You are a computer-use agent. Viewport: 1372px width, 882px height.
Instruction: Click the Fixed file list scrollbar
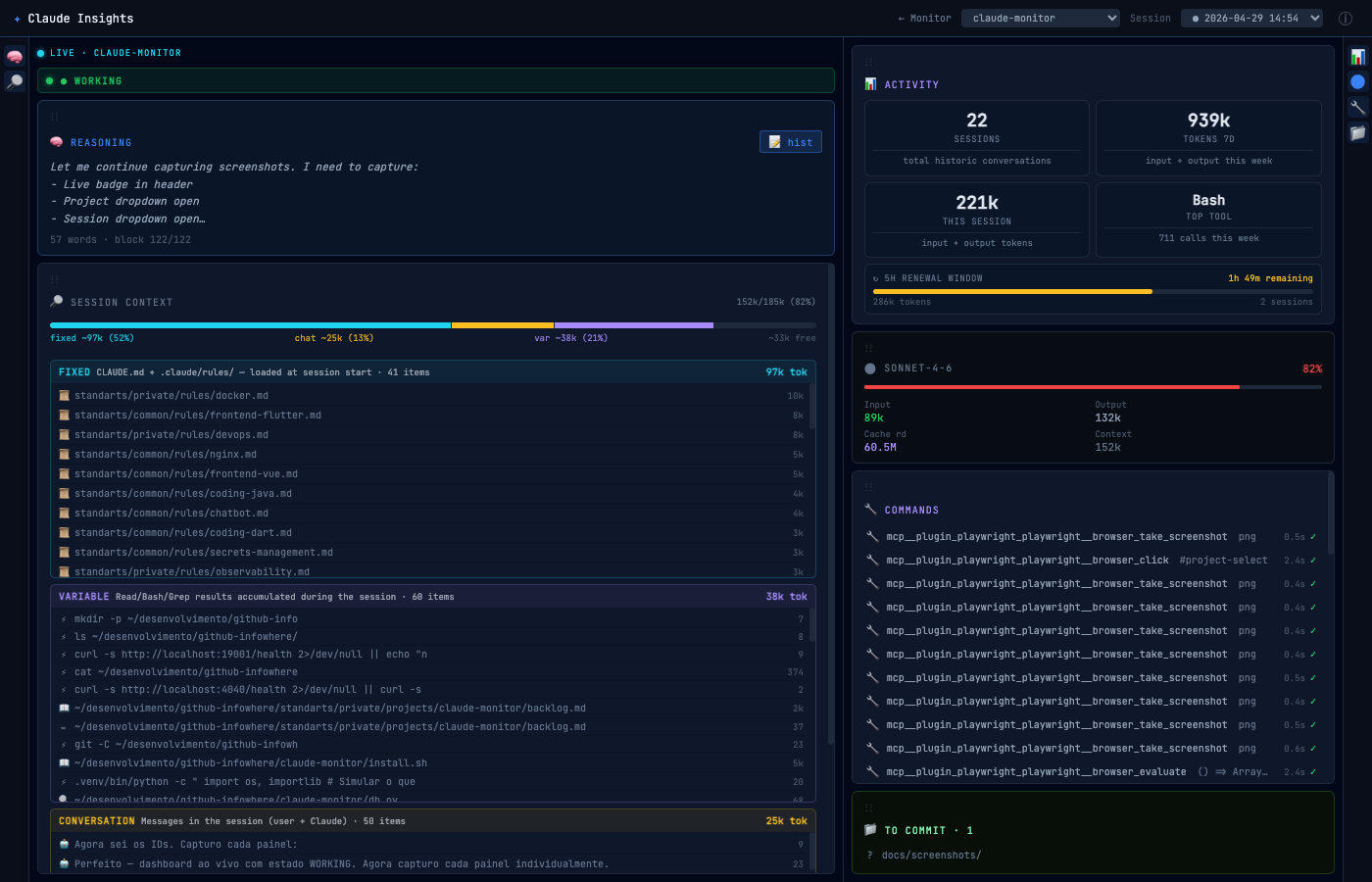pyautogui.click(x=812, y=407)
